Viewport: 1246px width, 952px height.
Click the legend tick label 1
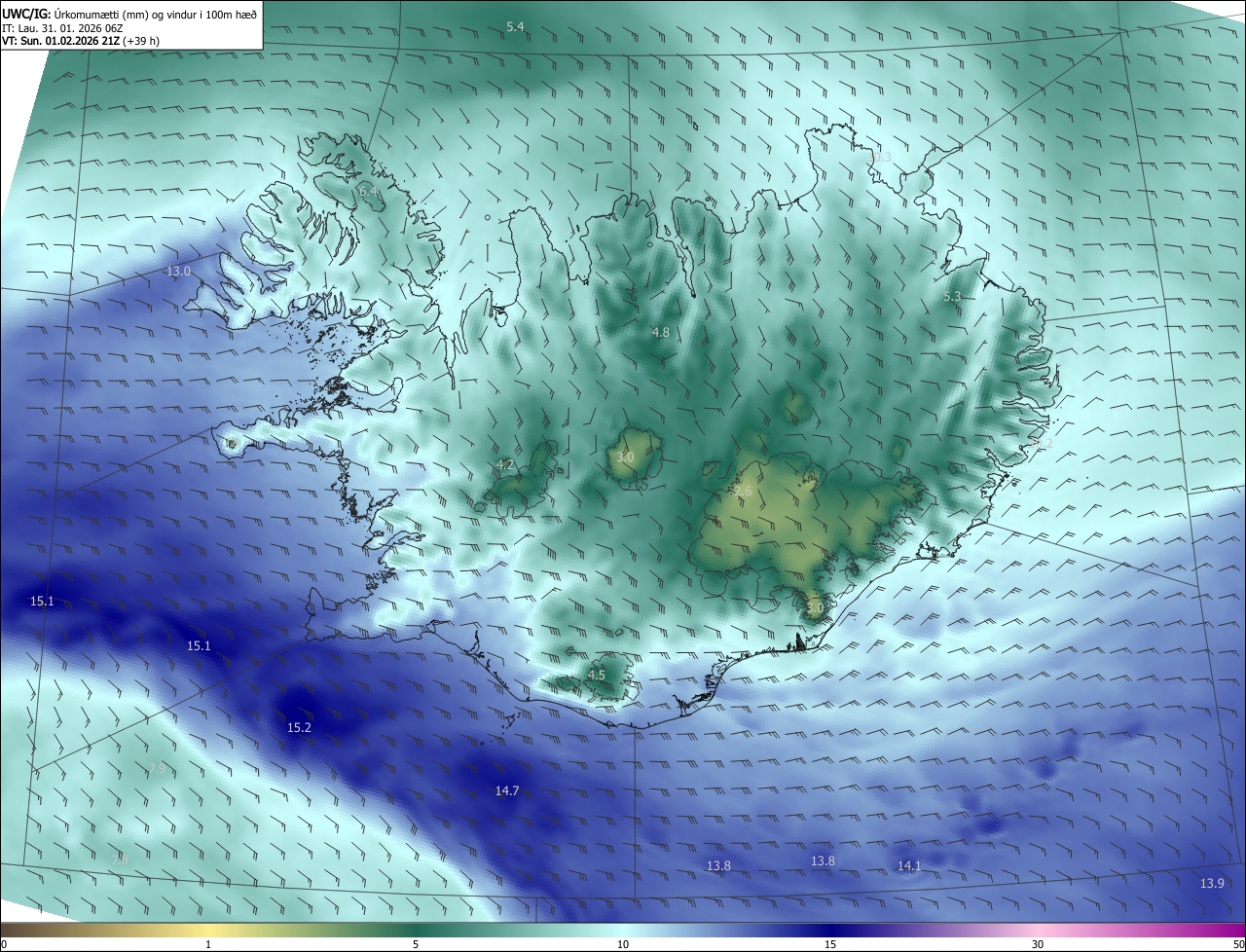point(208,944)
